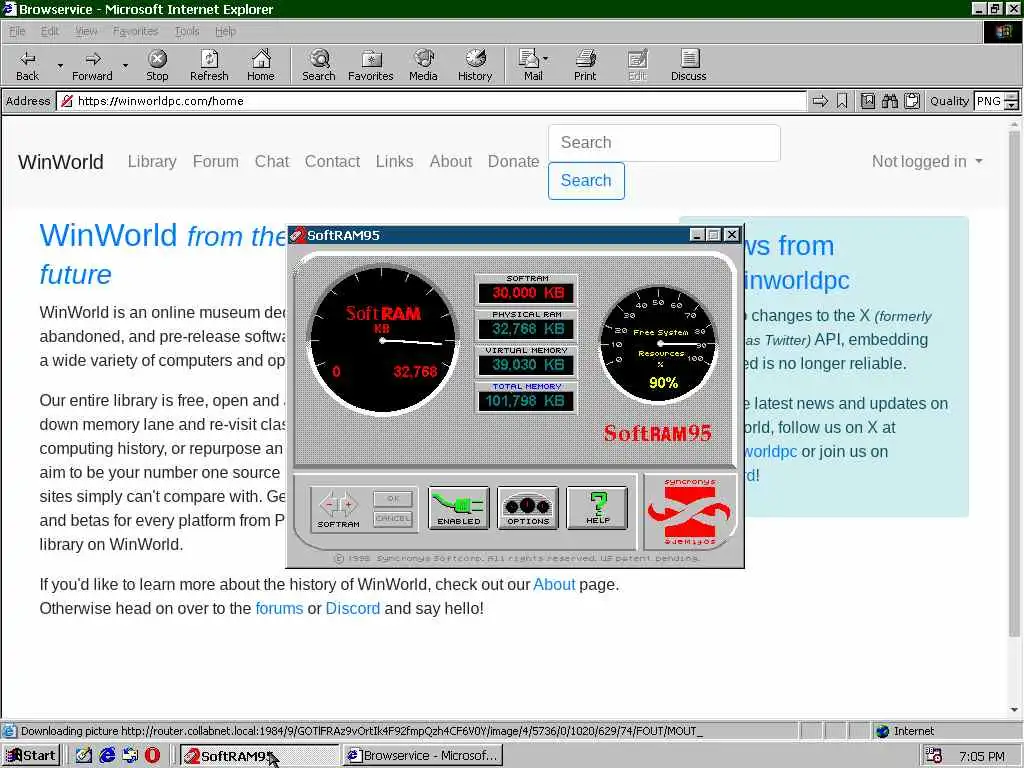Screen dimensions: 1024x768
Task: Click the bookmark ribbon icon
Action: 842,101
